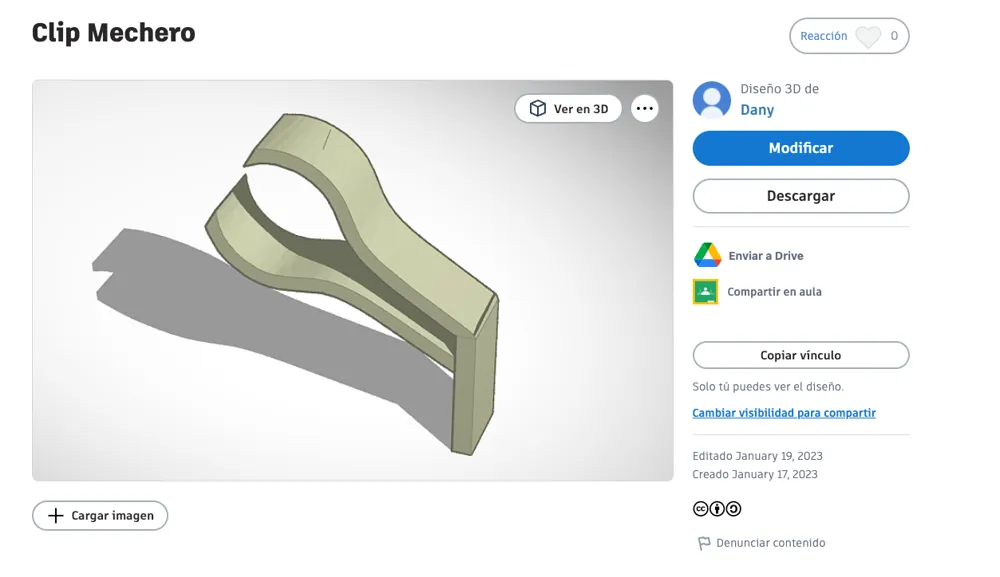The height and width of the screenshot is (577, 1000).
Task: Click the Clip Mechero title
Action: (x=114, y=33)
